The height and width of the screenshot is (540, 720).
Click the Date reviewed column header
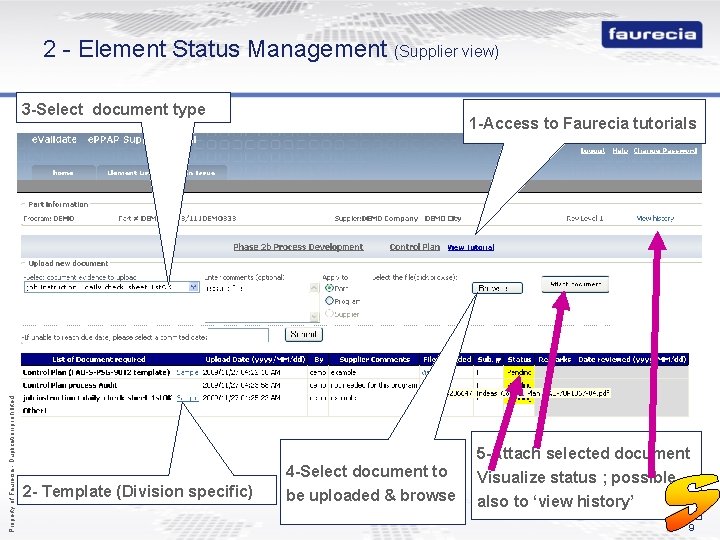[632, 360]
